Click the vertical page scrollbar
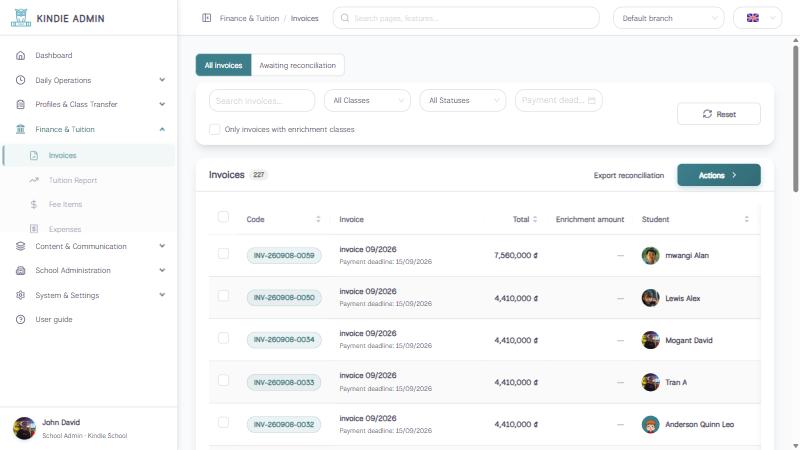Image resolution: width=800 pixels, height=450 pixels. pyautogui.click(x=795, y=119)
